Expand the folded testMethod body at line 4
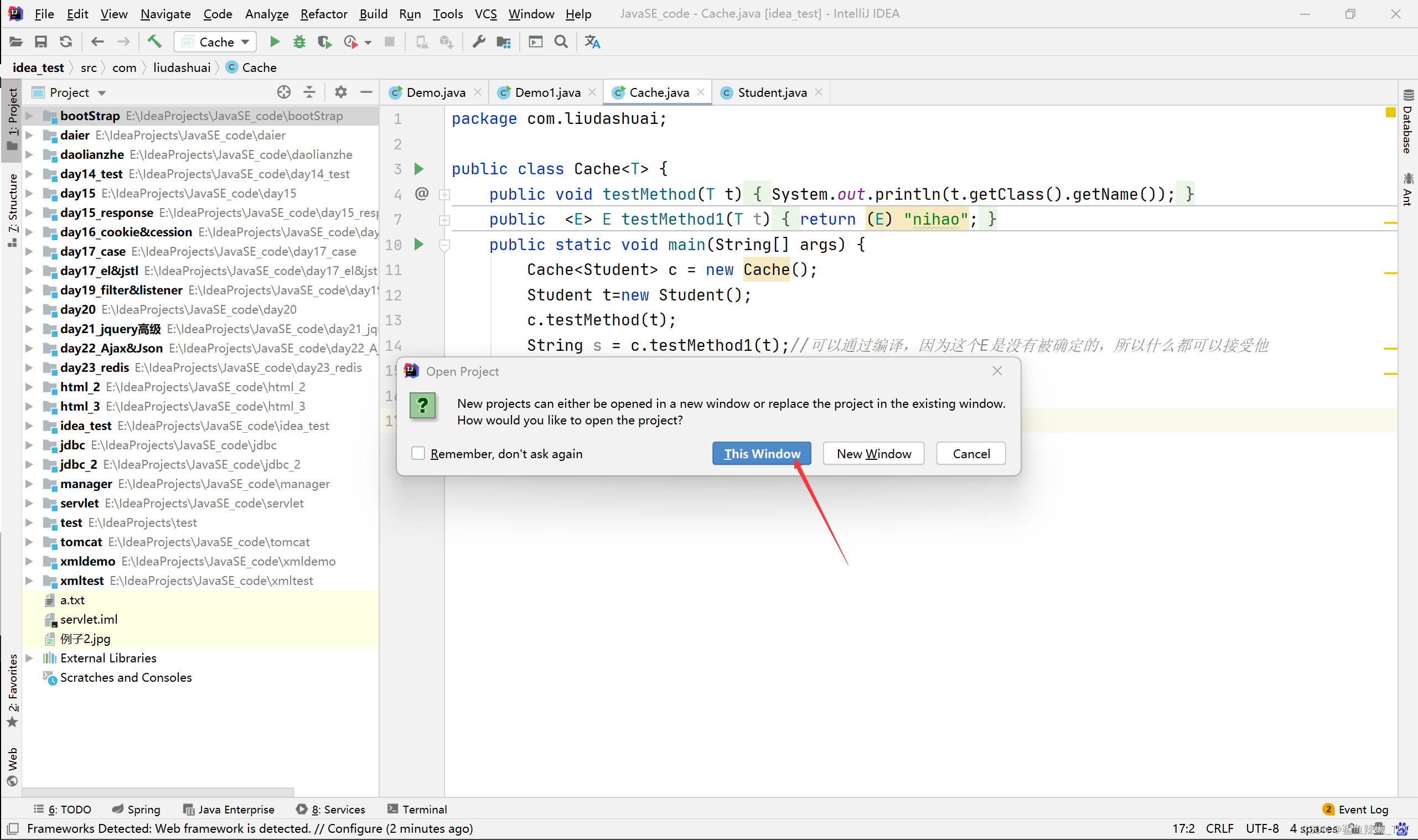Screen dimensions: 1418x840 coord(444,195)
